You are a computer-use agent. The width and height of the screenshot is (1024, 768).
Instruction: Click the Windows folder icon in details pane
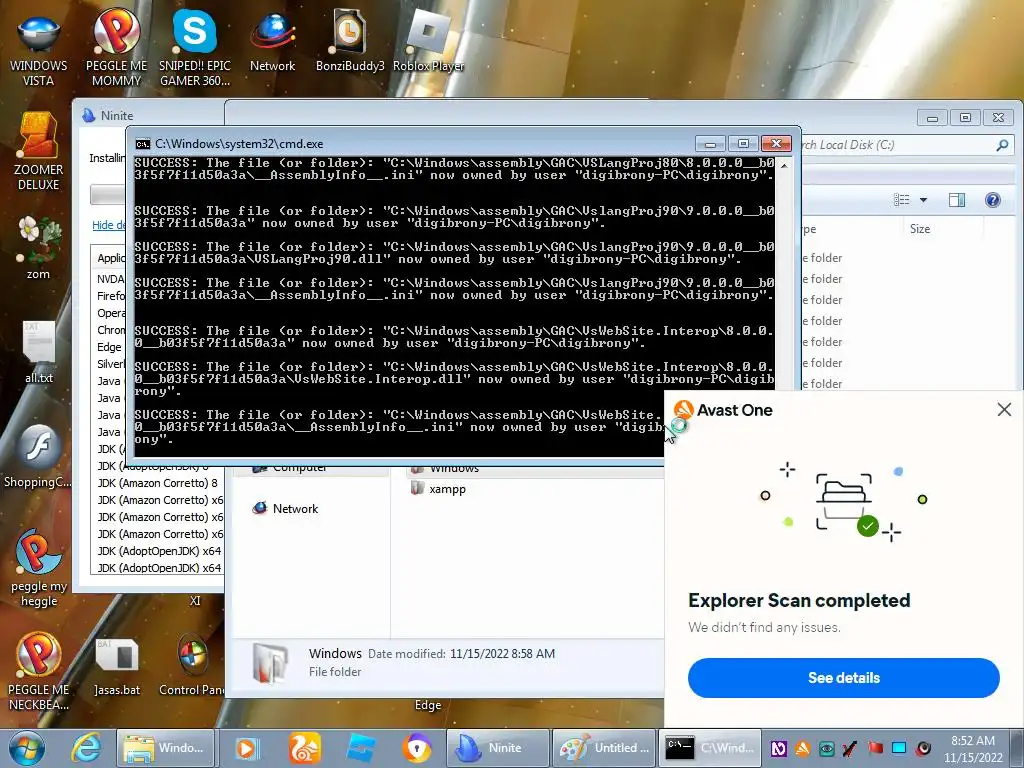pyautogui.click(x=270, y=664)
